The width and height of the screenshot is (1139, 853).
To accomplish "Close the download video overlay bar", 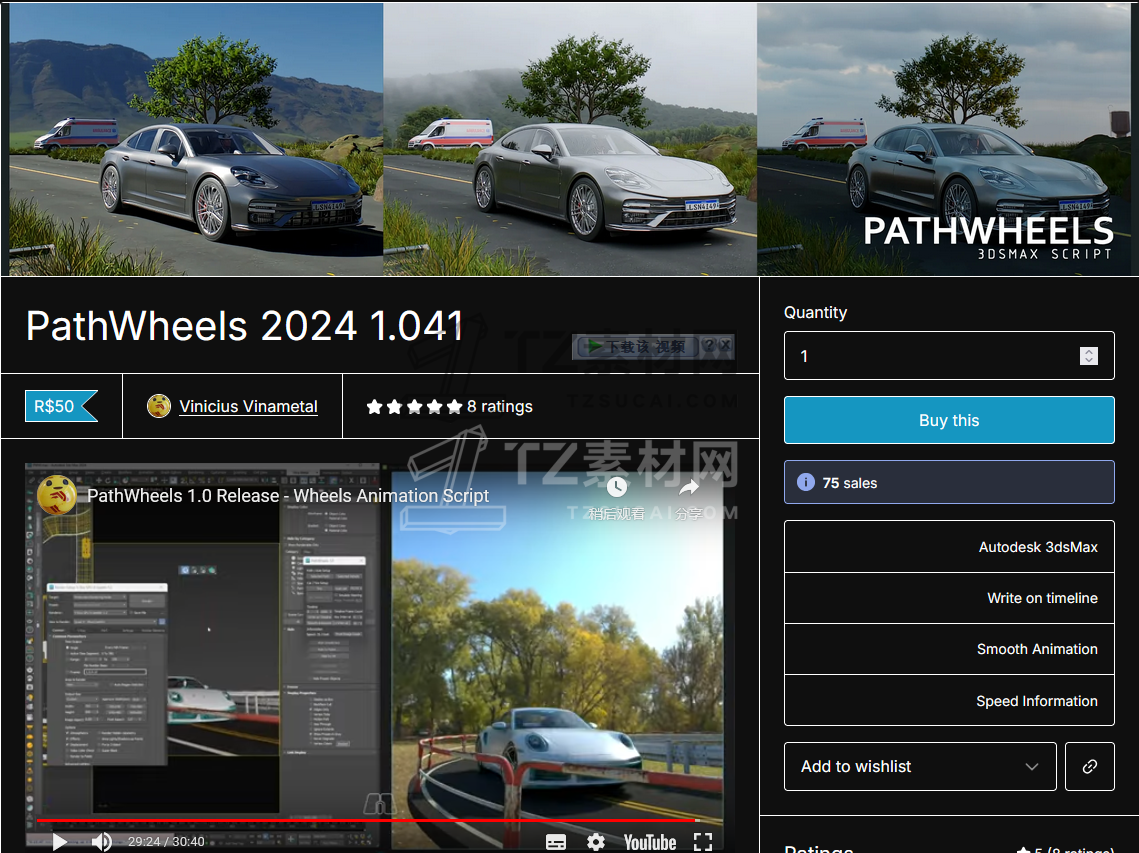I will click(x=725, y=346).
